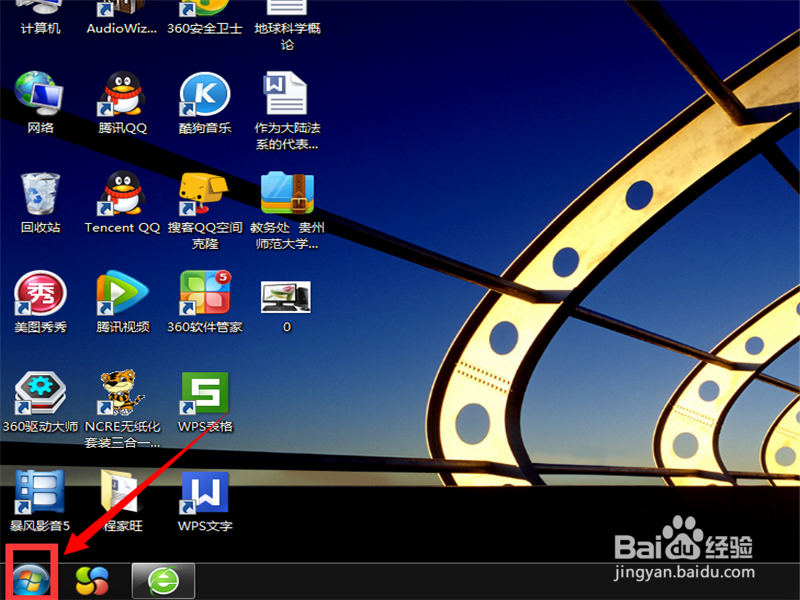
Task: Open the Windows Start menu
Action: pos(32,581)
